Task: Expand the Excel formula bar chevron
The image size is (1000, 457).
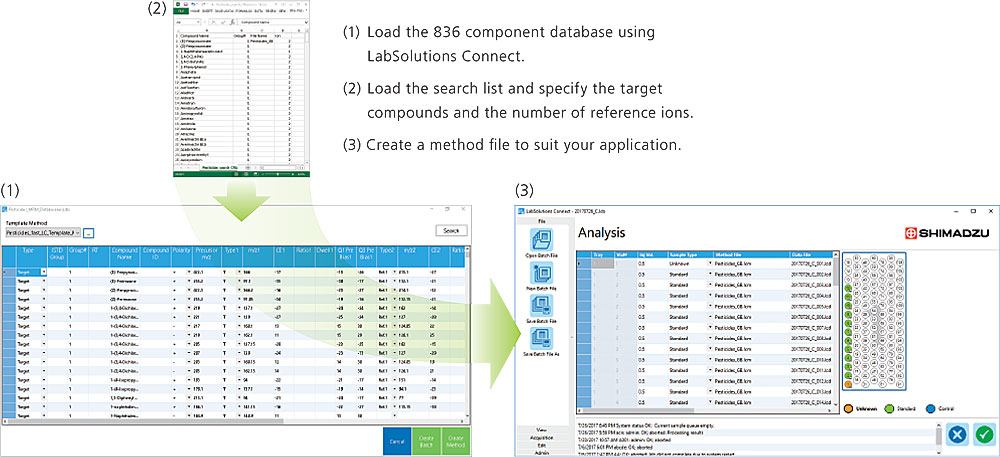Action: click(306, 21)
